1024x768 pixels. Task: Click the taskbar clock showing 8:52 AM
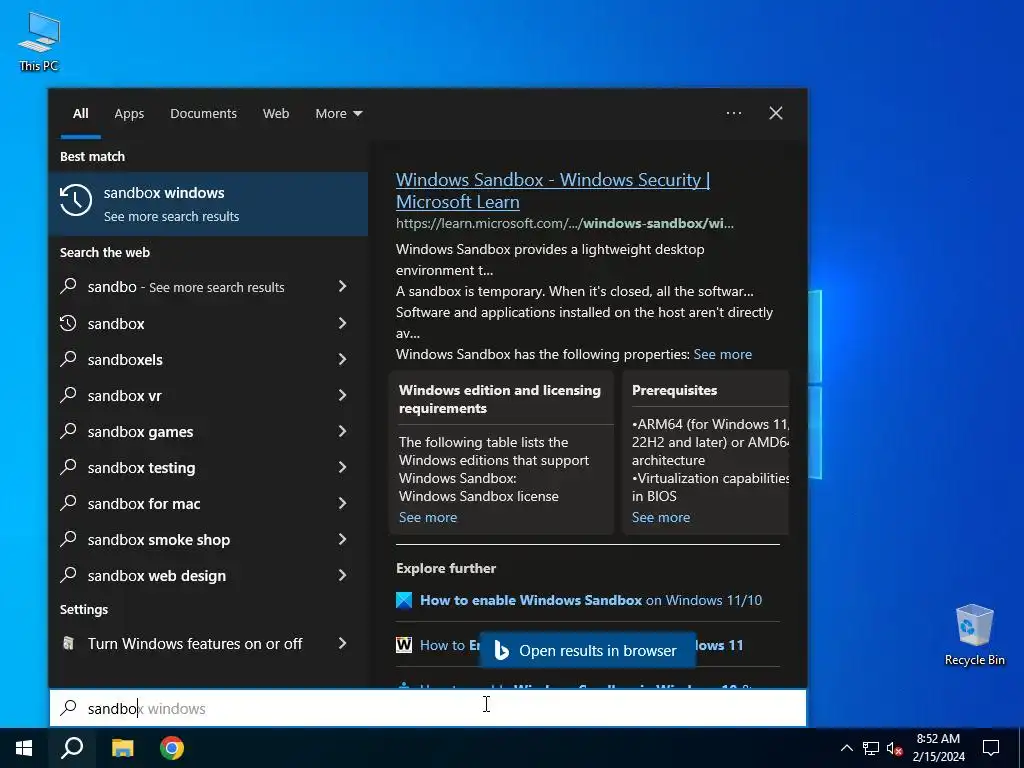tap(938, 748)
